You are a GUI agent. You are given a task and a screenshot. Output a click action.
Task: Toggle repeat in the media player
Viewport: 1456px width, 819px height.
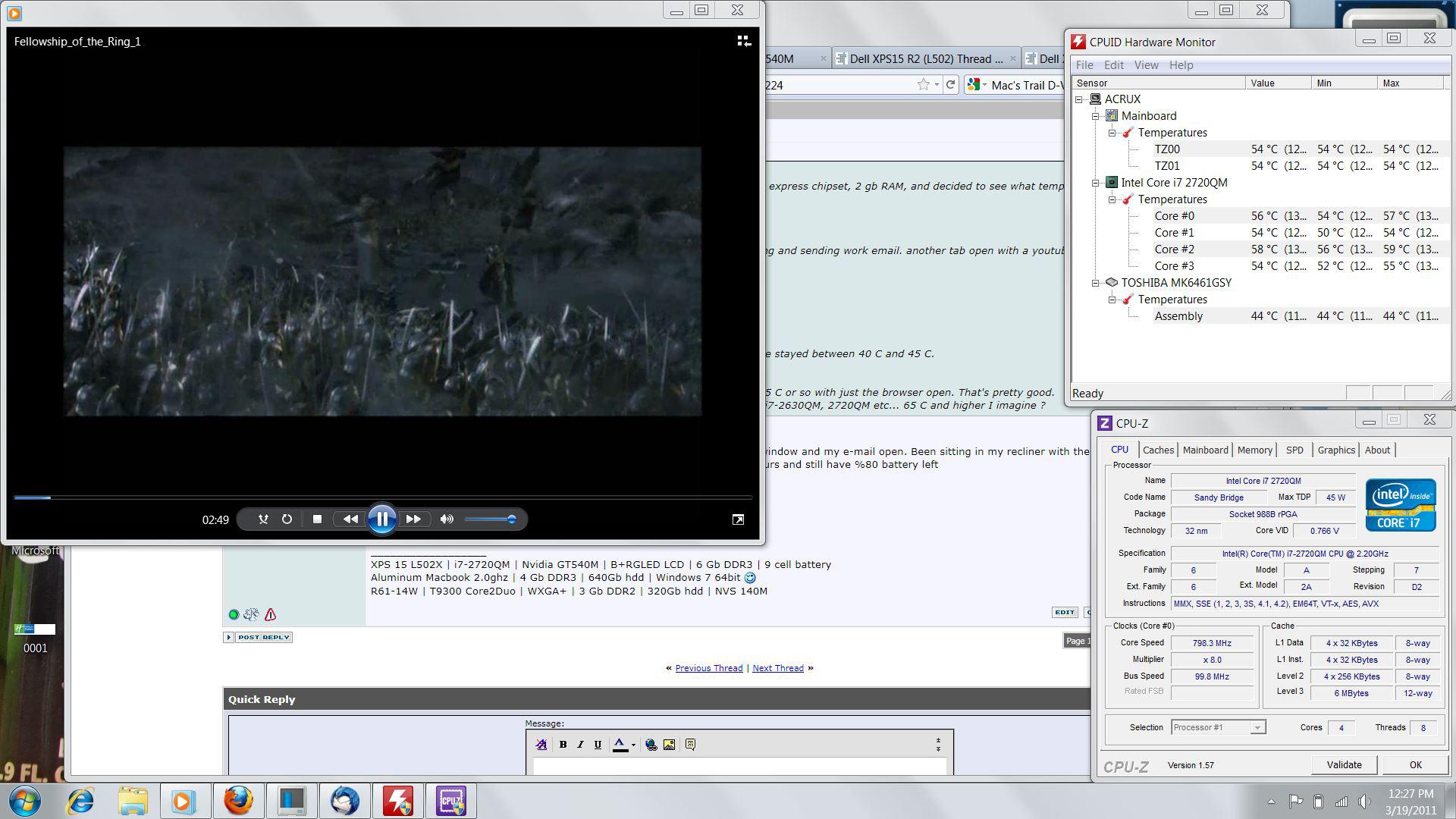[x=287, y=519]
